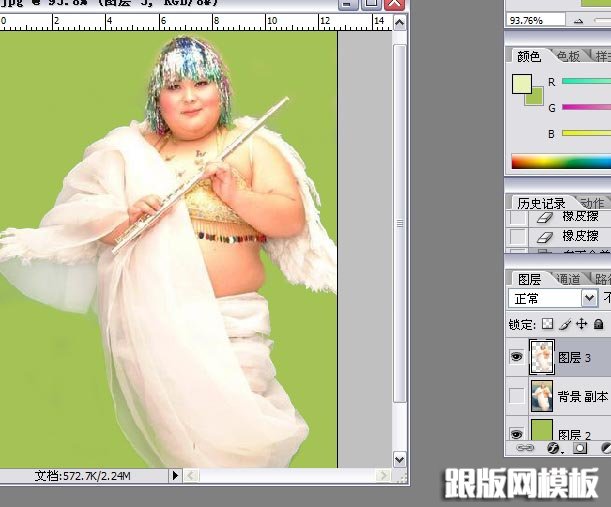This screenshot has height=507, width=611.
Task: Show the 背景 副本 layer visibility
Action: [x=516, y=396]
